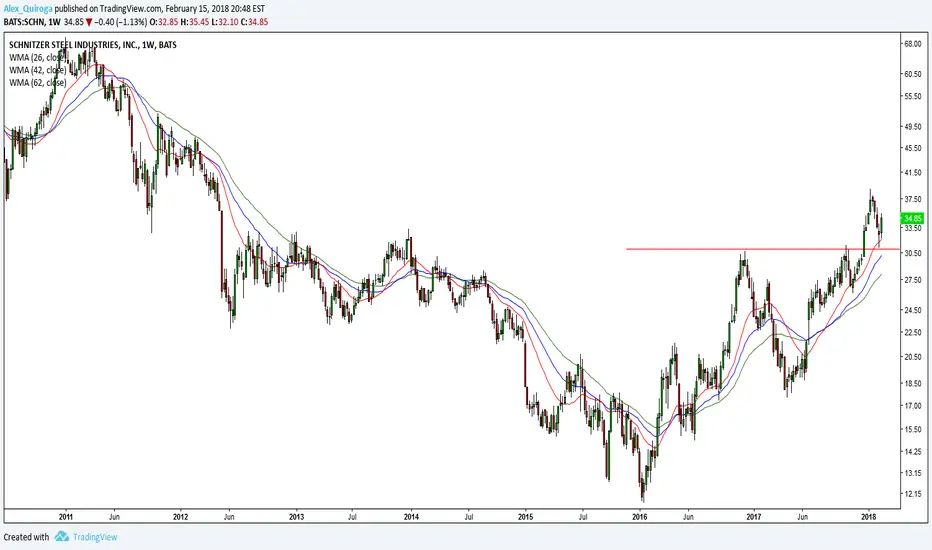Click the 2013 label on time axis
This screenshot has height=550, width=932.
pyautogui.click(x=297, y=517)
